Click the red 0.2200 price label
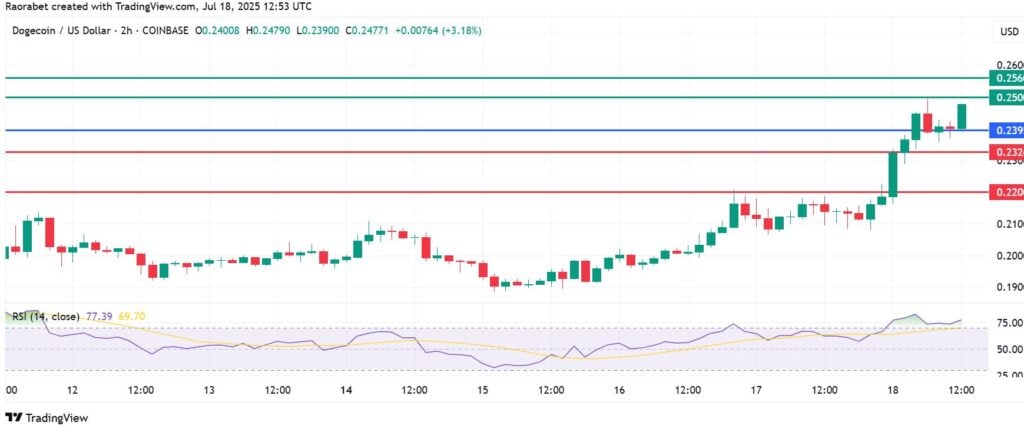The width and height of the screenshot is (1024, 429). (1007, 193)
